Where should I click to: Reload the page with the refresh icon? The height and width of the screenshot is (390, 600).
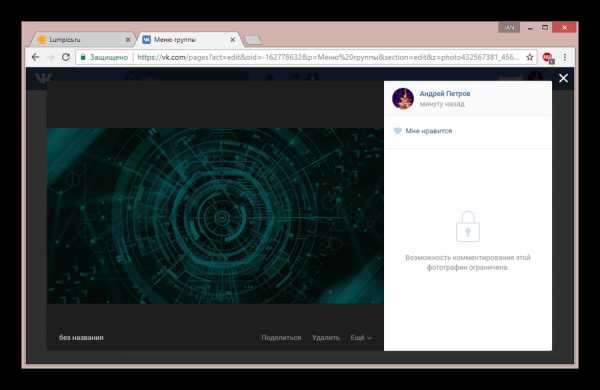point(66,57)
